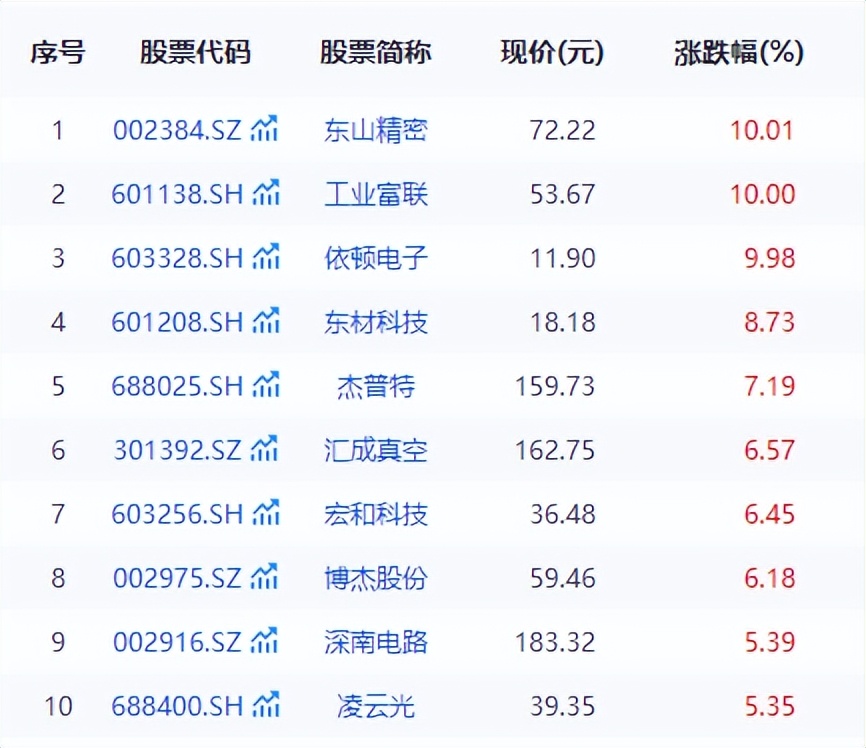The height and width of the screenshot is (748, 866).
Task: Click chart icon beside 002916.SZ
Action: click(x=265, y=642)
